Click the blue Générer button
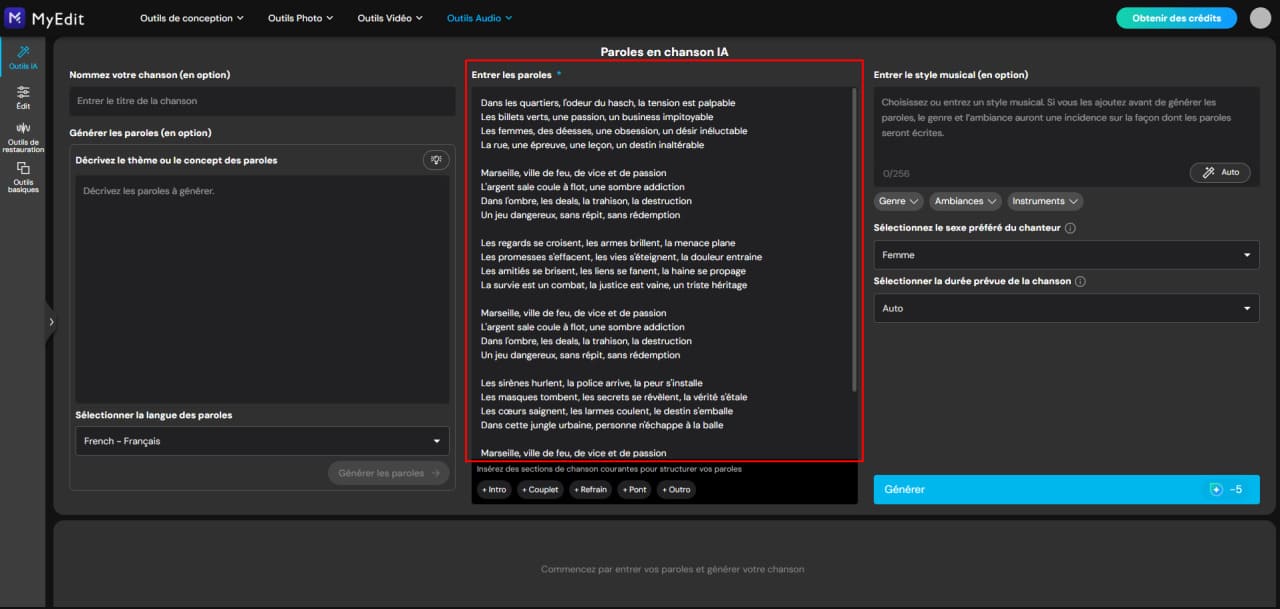 coord(1066,489)
